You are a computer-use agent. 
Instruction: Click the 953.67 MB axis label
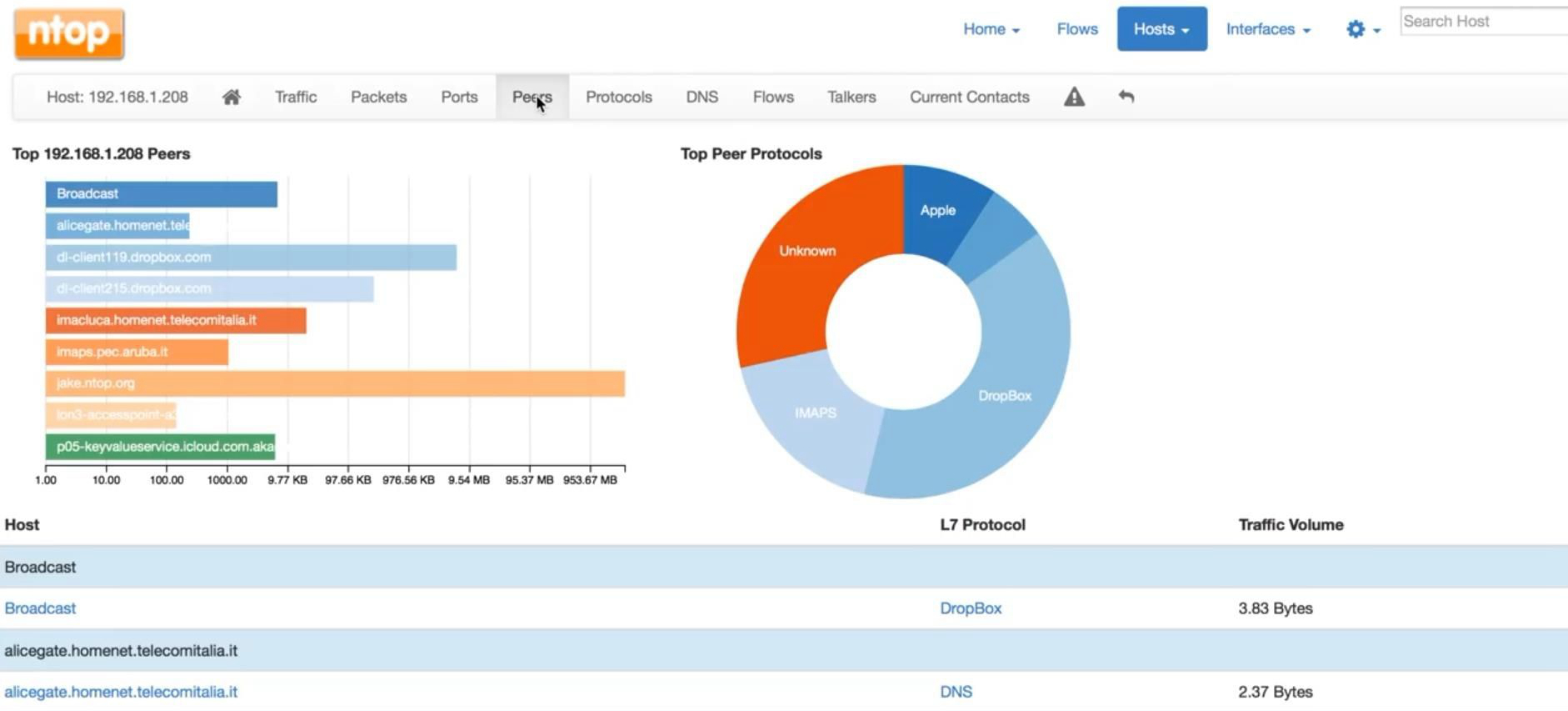590,480
